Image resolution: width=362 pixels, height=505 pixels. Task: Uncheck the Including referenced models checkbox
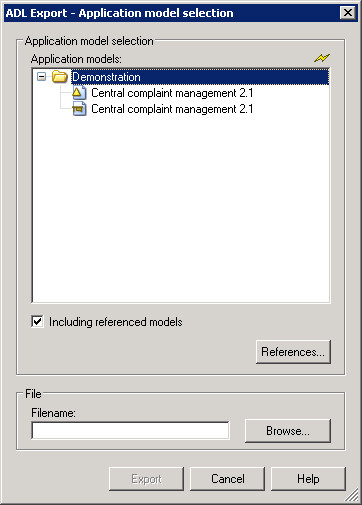[37, 322]
